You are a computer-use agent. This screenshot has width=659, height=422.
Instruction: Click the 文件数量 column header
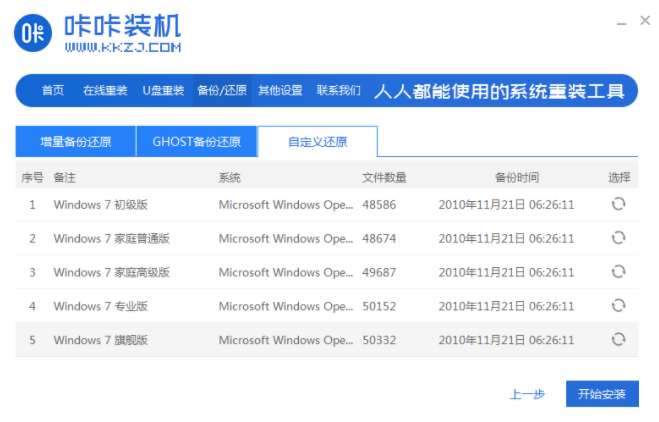pyautogui.click(x=384, y=178)
